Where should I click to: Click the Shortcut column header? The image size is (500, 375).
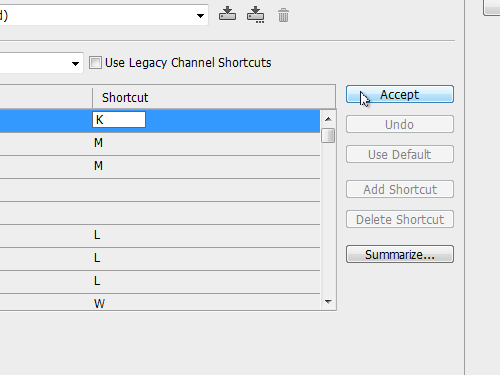[x=214, y=97]
